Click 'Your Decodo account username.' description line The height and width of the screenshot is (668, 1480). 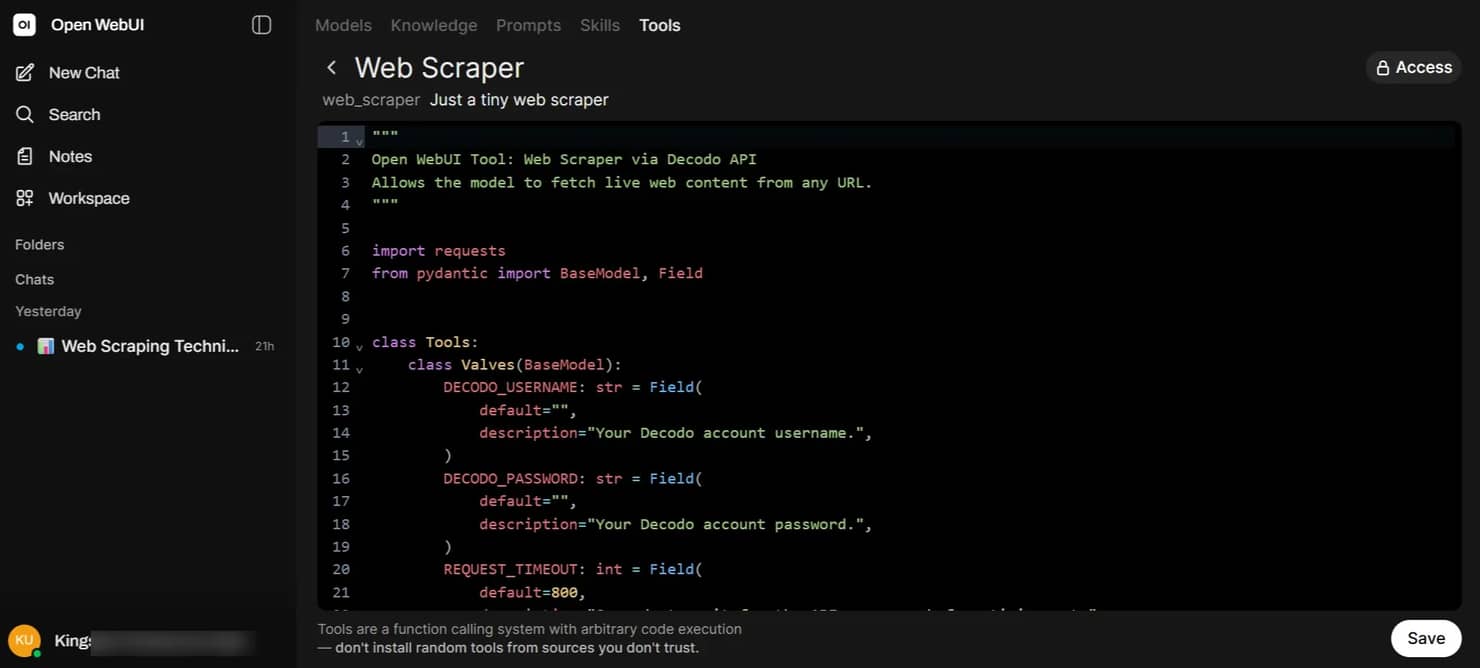tap(676, 433)
